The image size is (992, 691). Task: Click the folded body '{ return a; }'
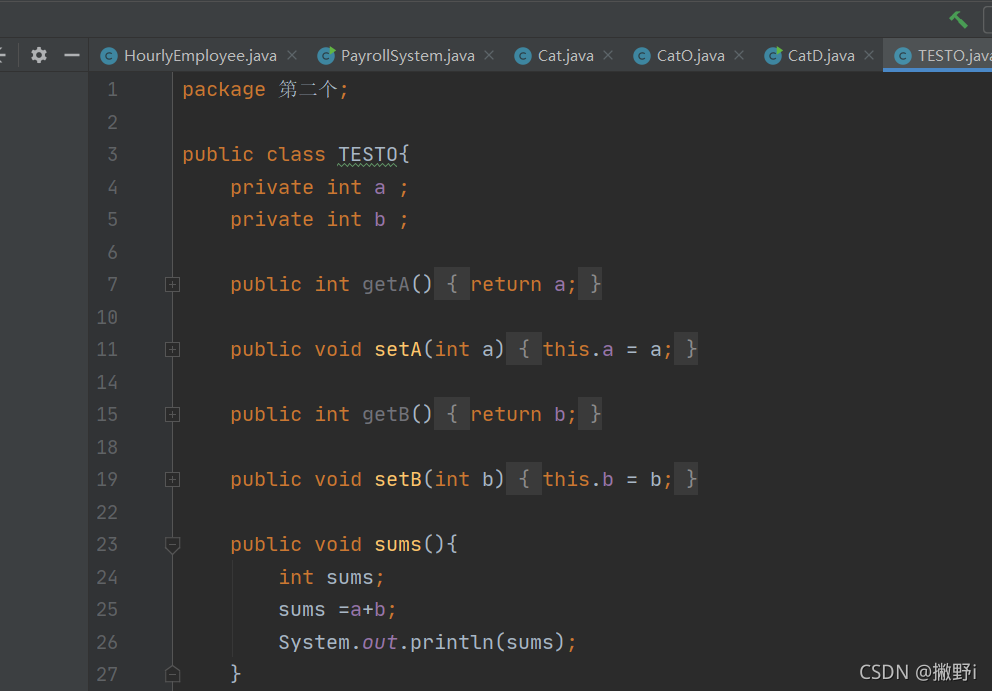coord(518,285)
